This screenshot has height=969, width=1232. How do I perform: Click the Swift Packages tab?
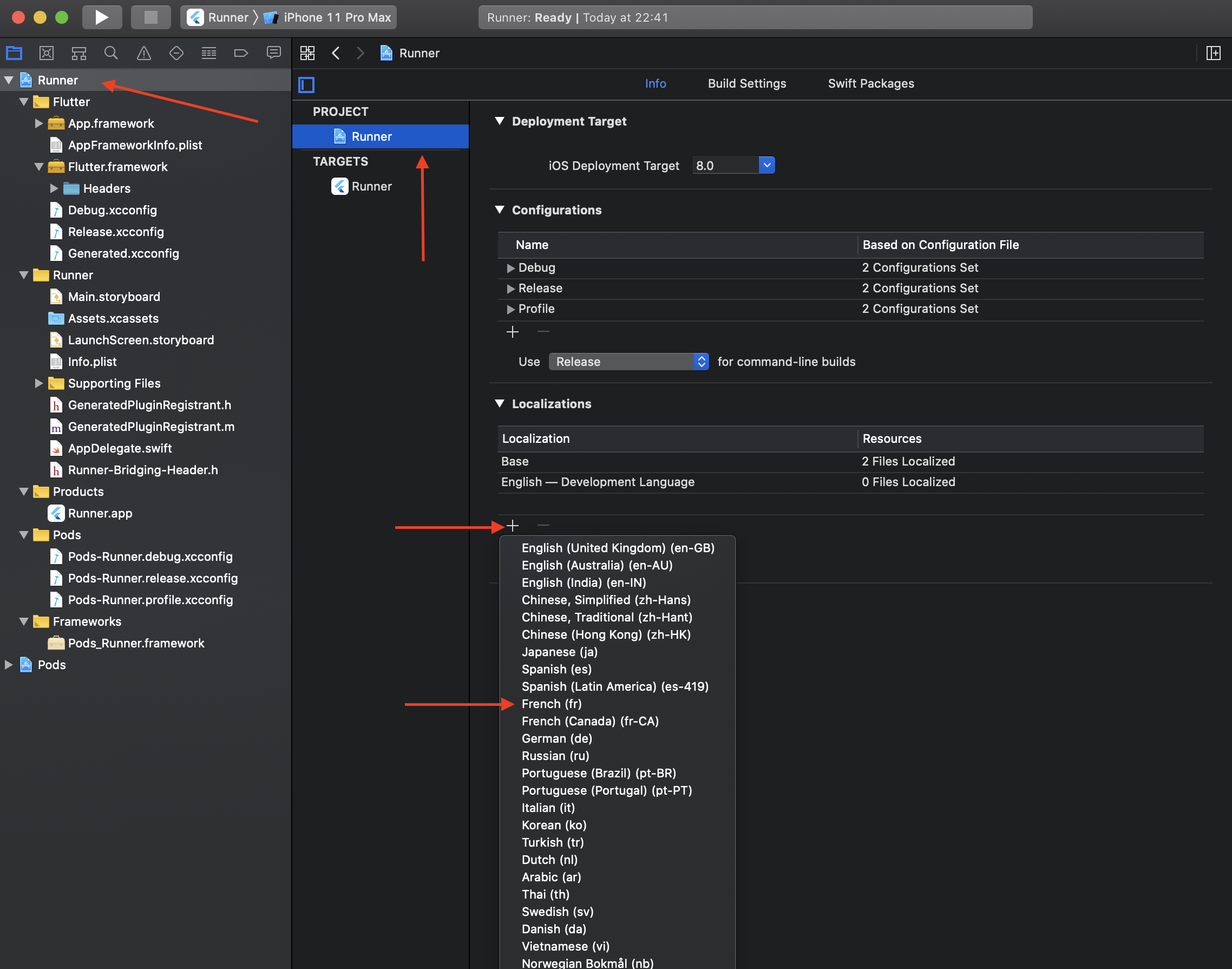click(x=870, y=83)
